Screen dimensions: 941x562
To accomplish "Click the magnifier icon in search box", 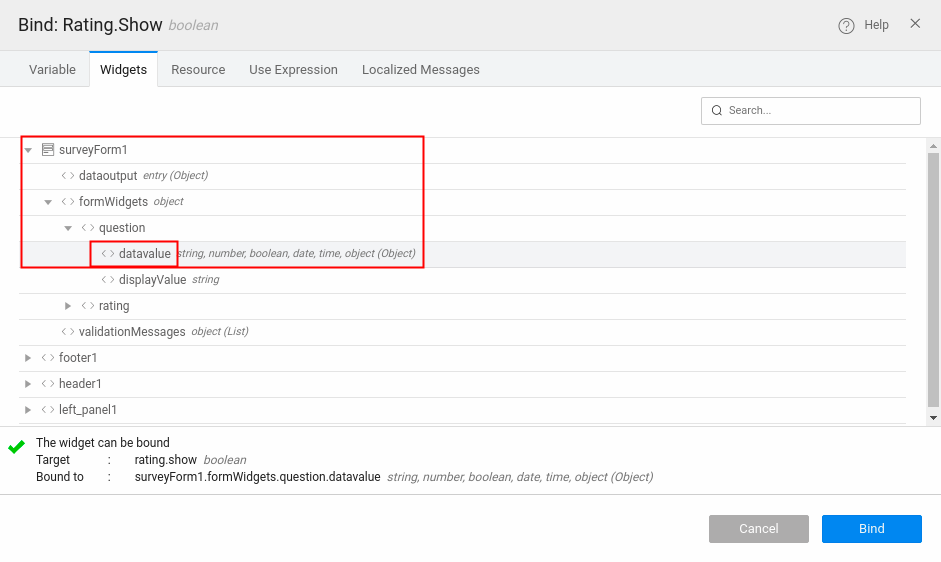I will [717, 111].
